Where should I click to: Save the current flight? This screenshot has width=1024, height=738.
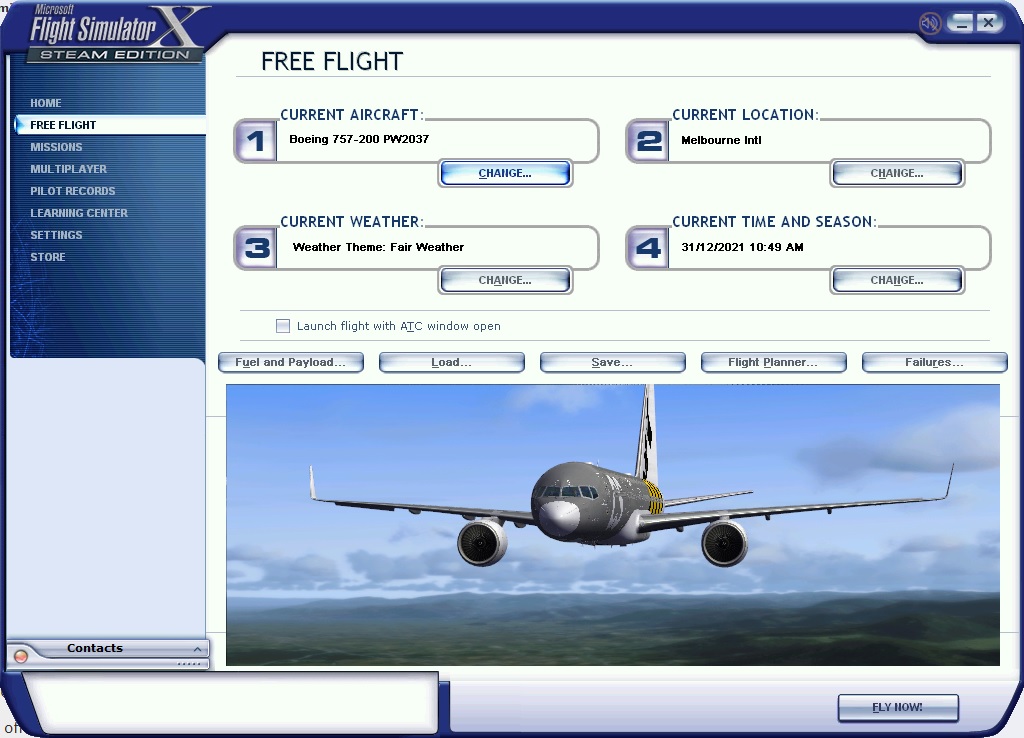tap(612, 362)
